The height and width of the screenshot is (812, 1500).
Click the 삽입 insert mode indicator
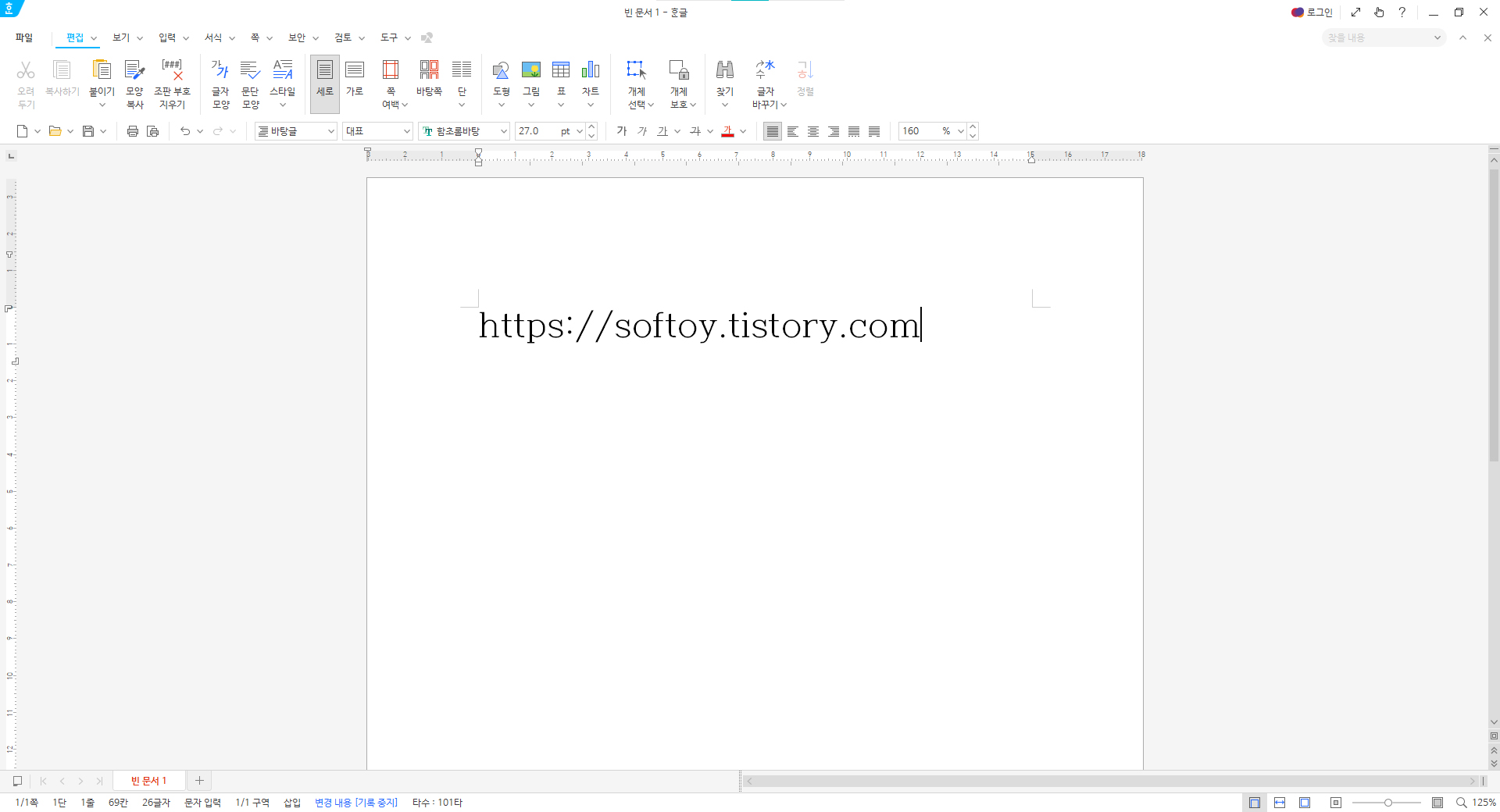[292, 803]
